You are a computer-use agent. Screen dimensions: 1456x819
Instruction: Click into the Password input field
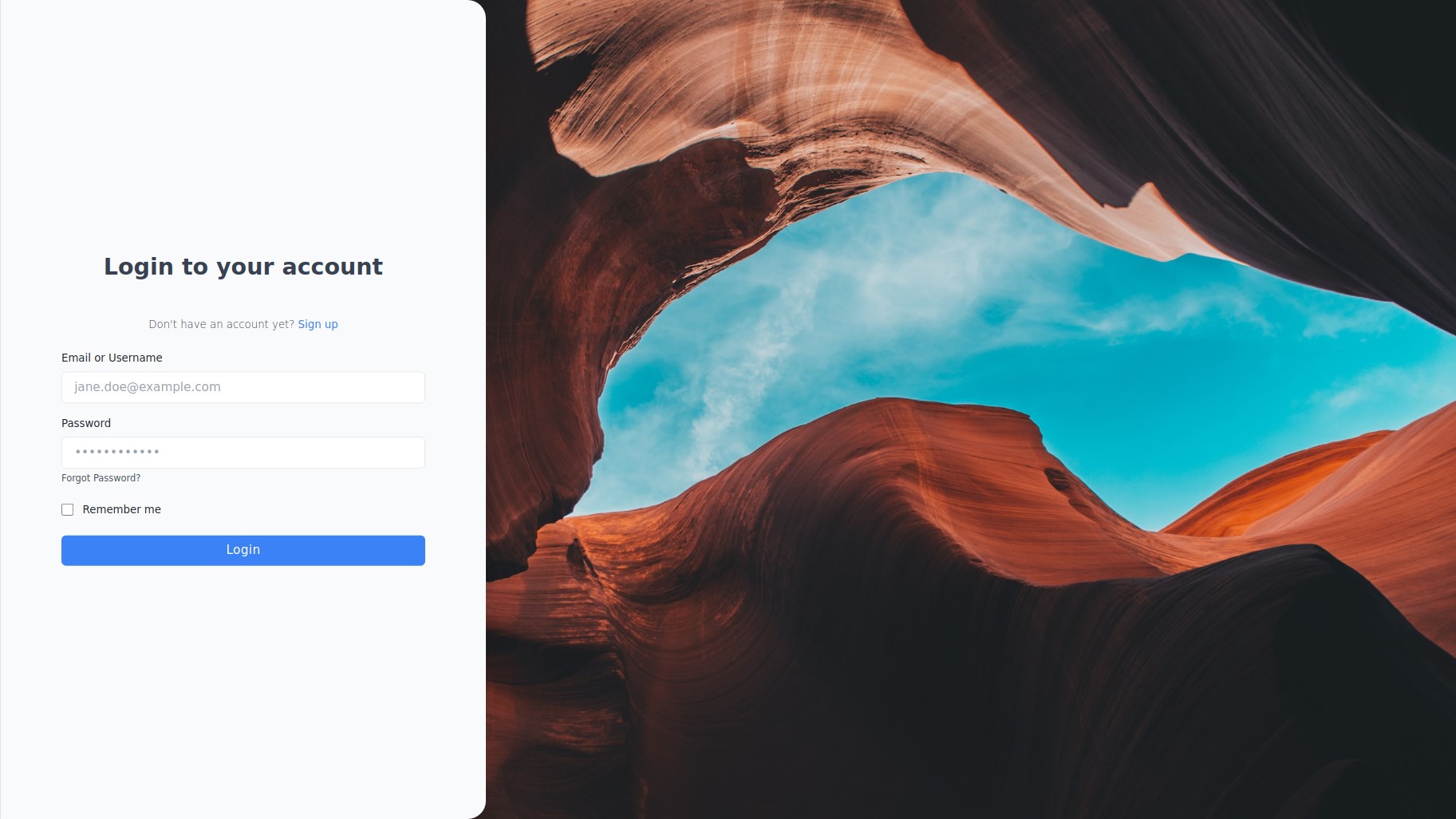coord(243,453)
